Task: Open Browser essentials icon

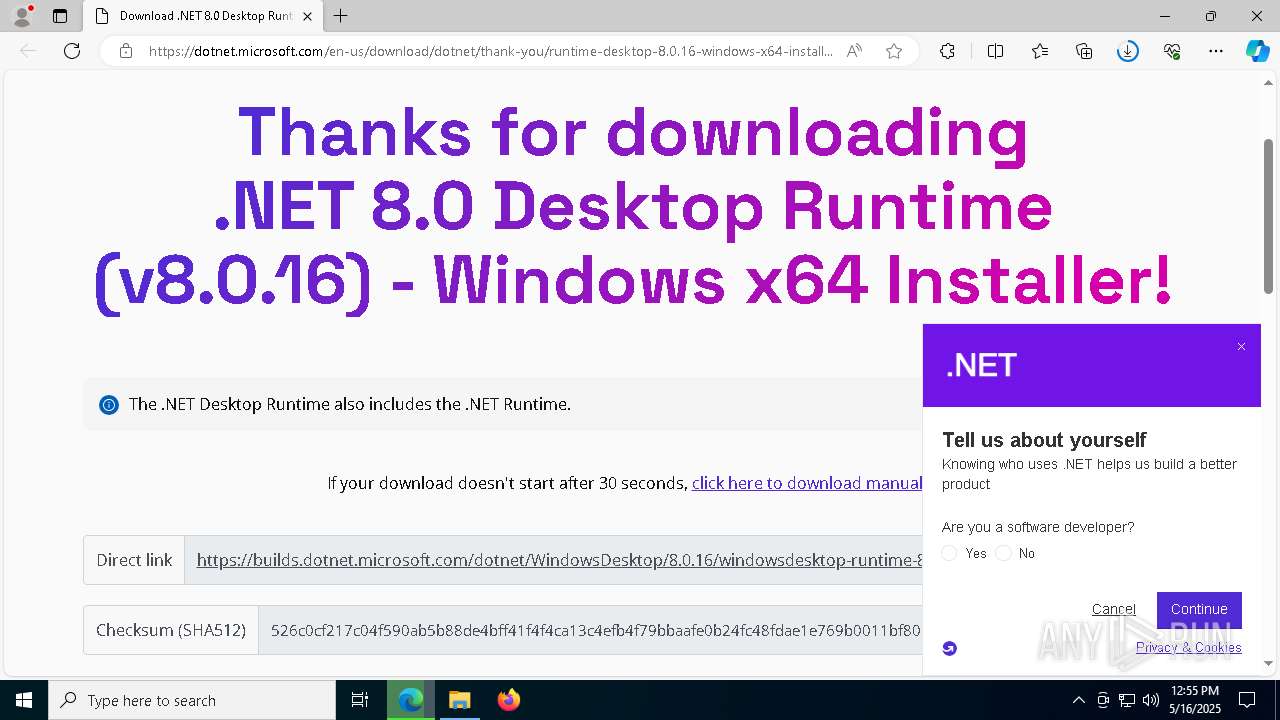Action: [1172, 51]
